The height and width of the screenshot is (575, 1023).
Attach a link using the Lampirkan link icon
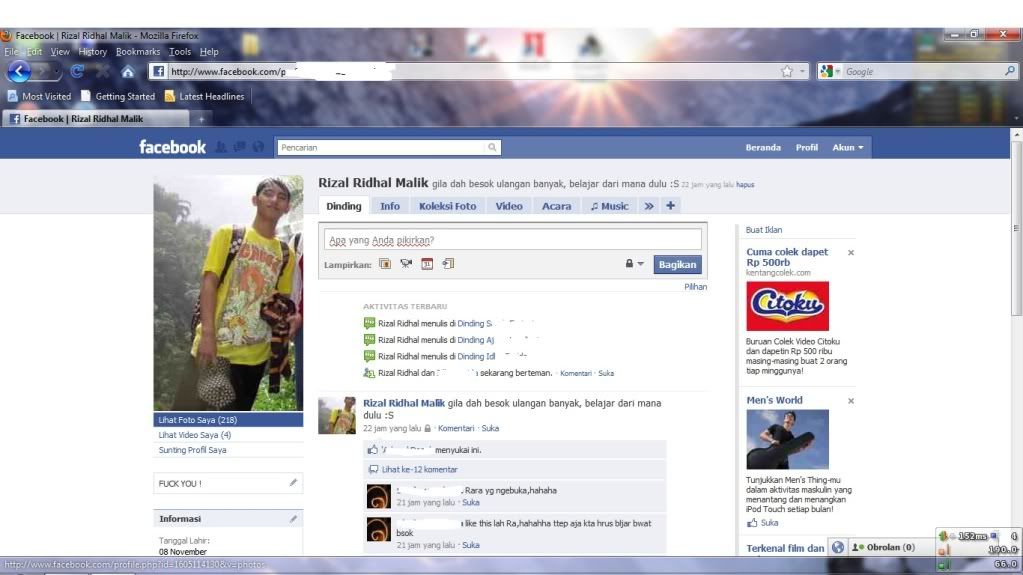(448, 264)
